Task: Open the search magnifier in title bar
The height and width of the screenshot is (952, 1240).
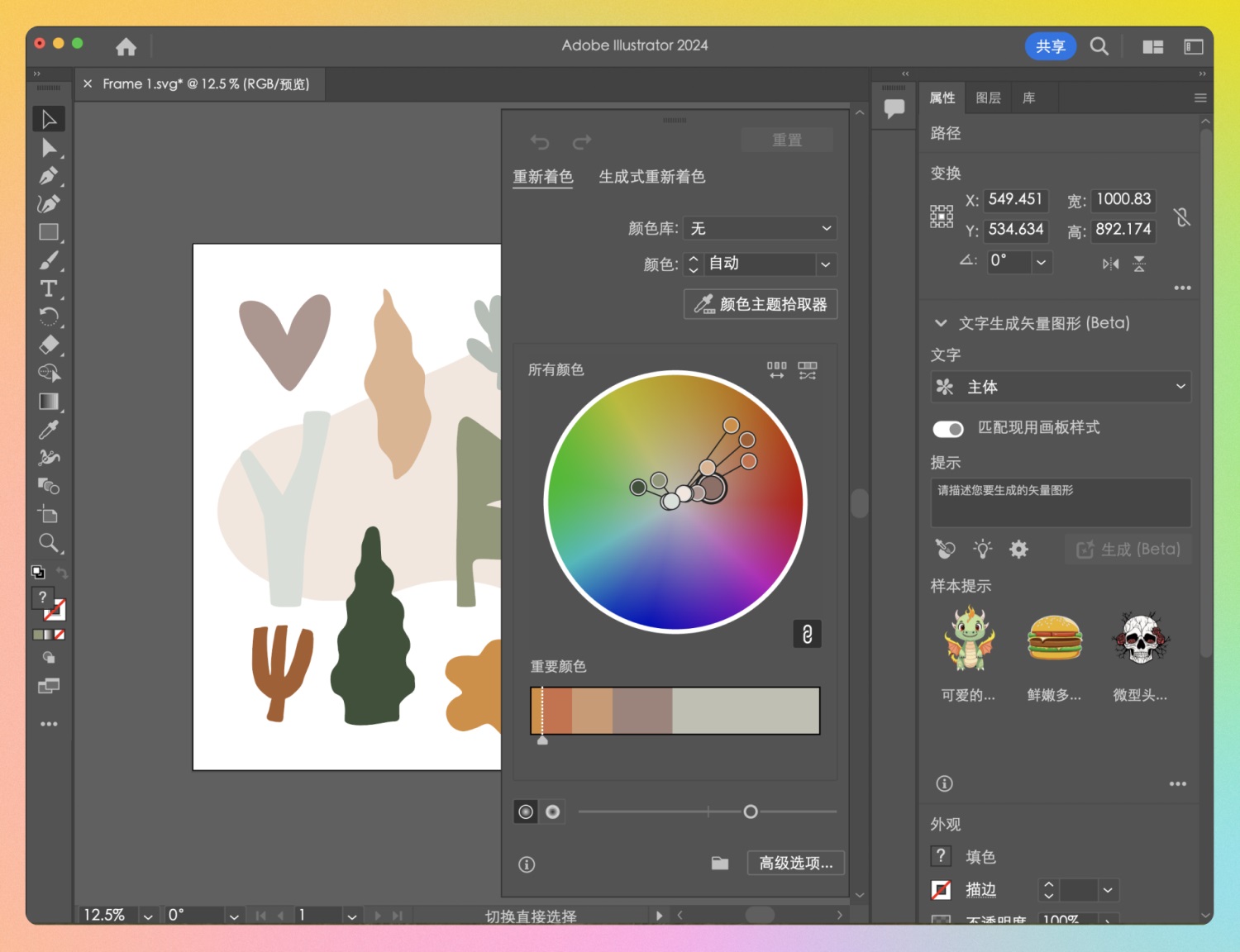Action: point(1099,46)
